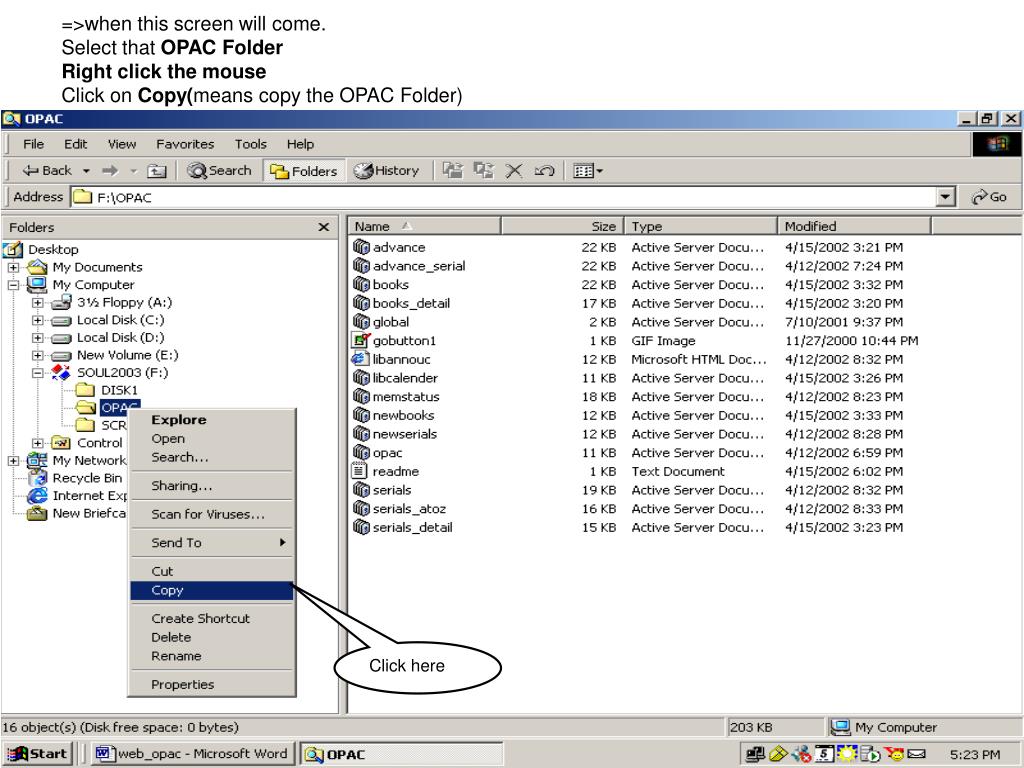Select the advance ASP file icon

[x=361, y=247]
